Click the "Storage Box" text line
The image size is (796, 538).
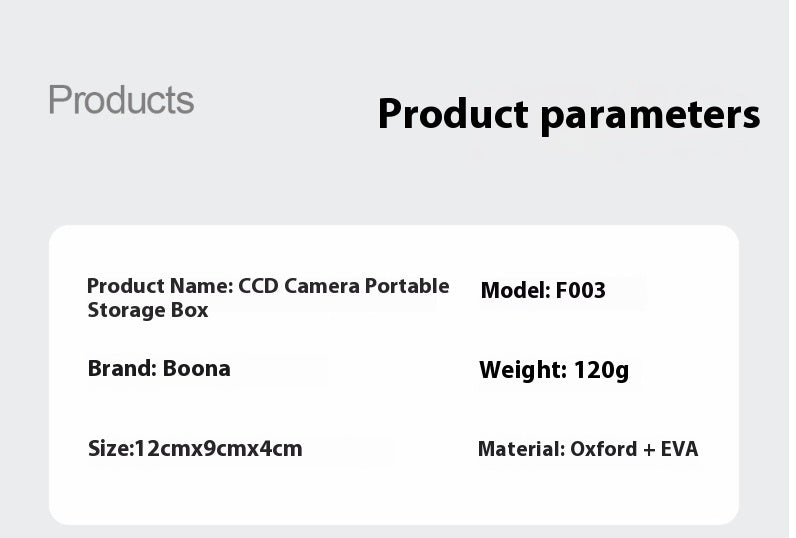click(148, 310)
